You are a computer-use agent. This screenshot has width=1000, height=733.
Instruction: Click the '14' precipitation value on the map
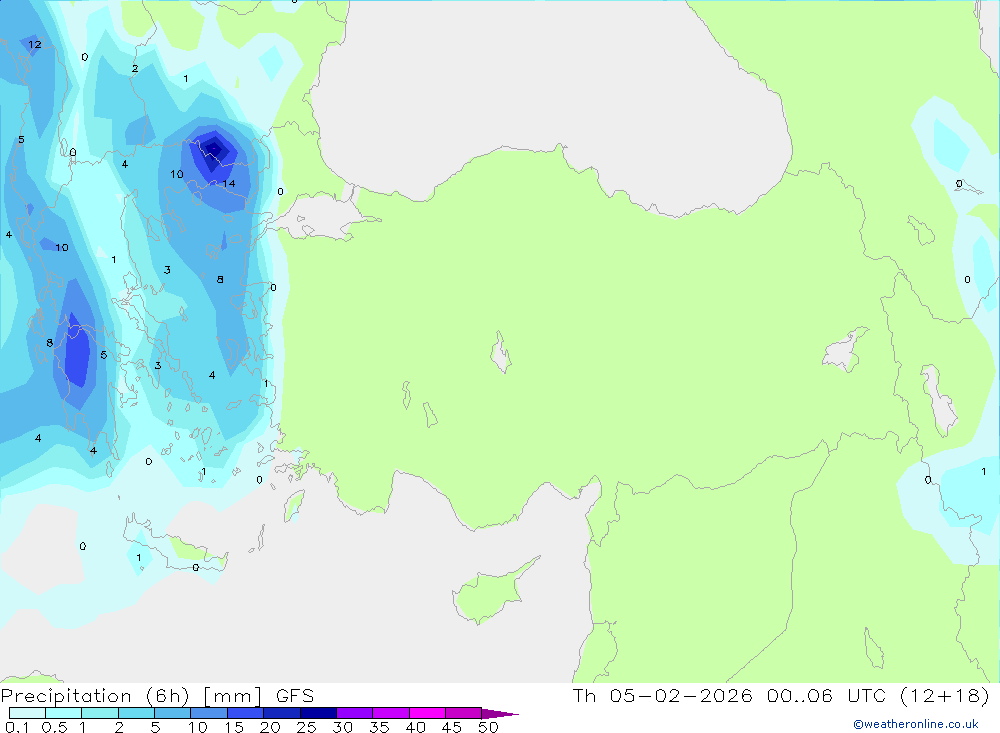(229, 184)
